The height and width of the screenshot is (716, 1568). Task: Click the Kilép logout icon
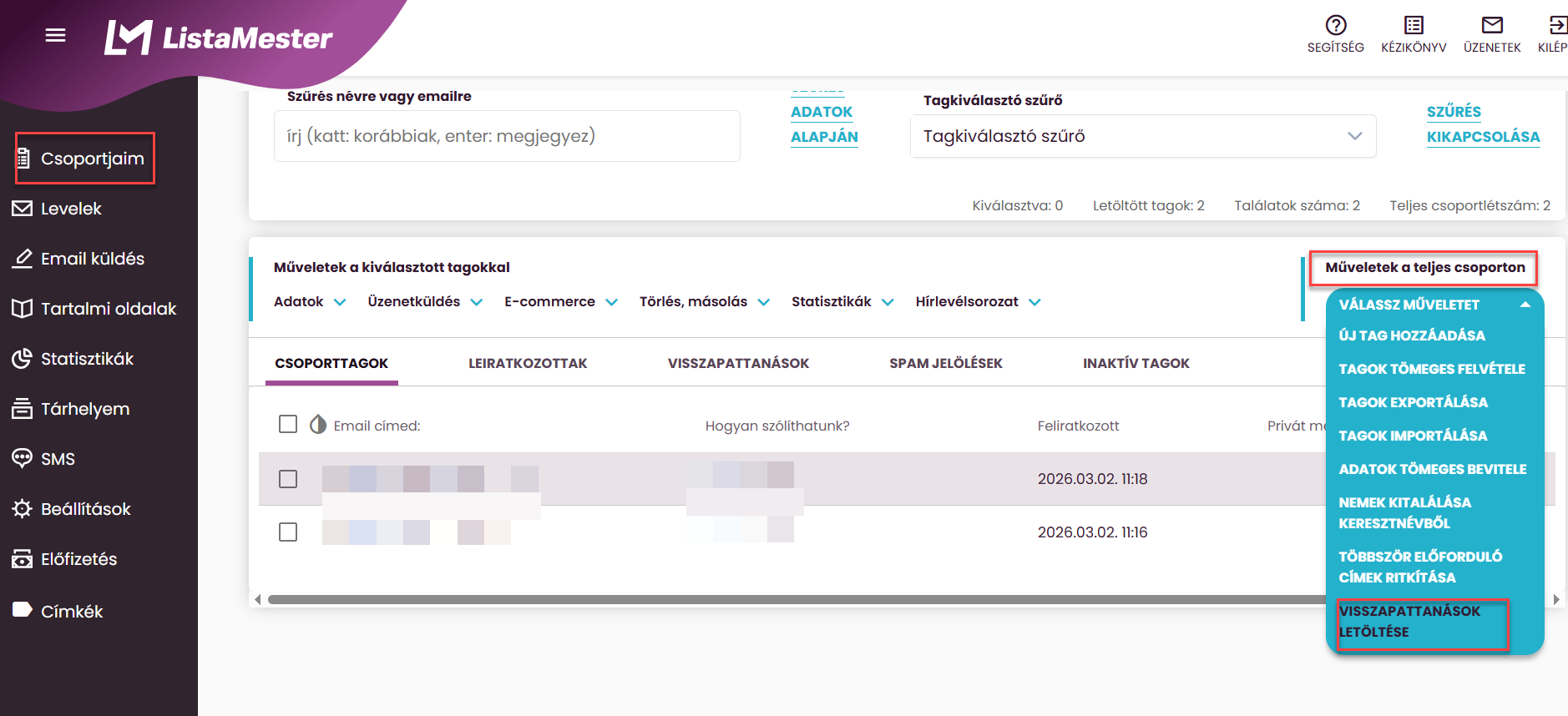pos(1557,25)
